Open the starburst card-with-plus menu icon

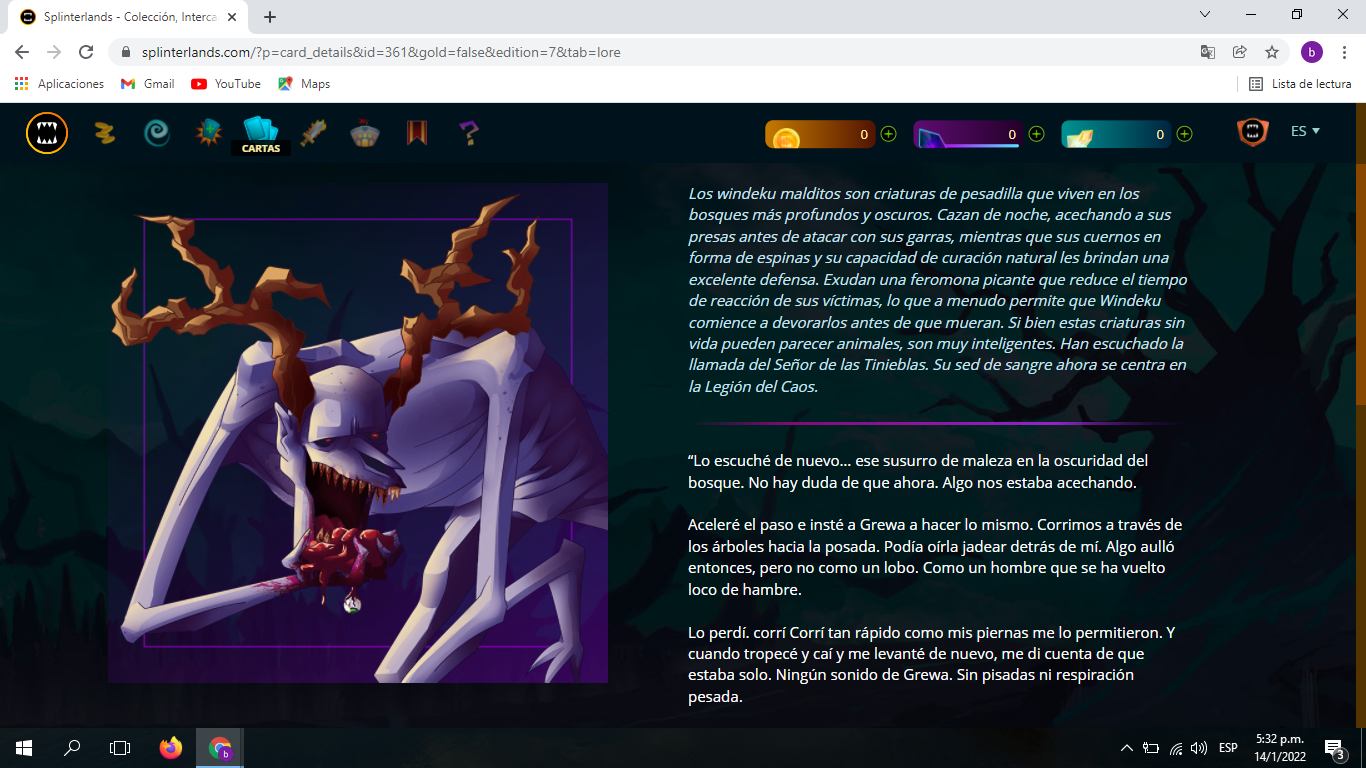[x=209, y=132]
